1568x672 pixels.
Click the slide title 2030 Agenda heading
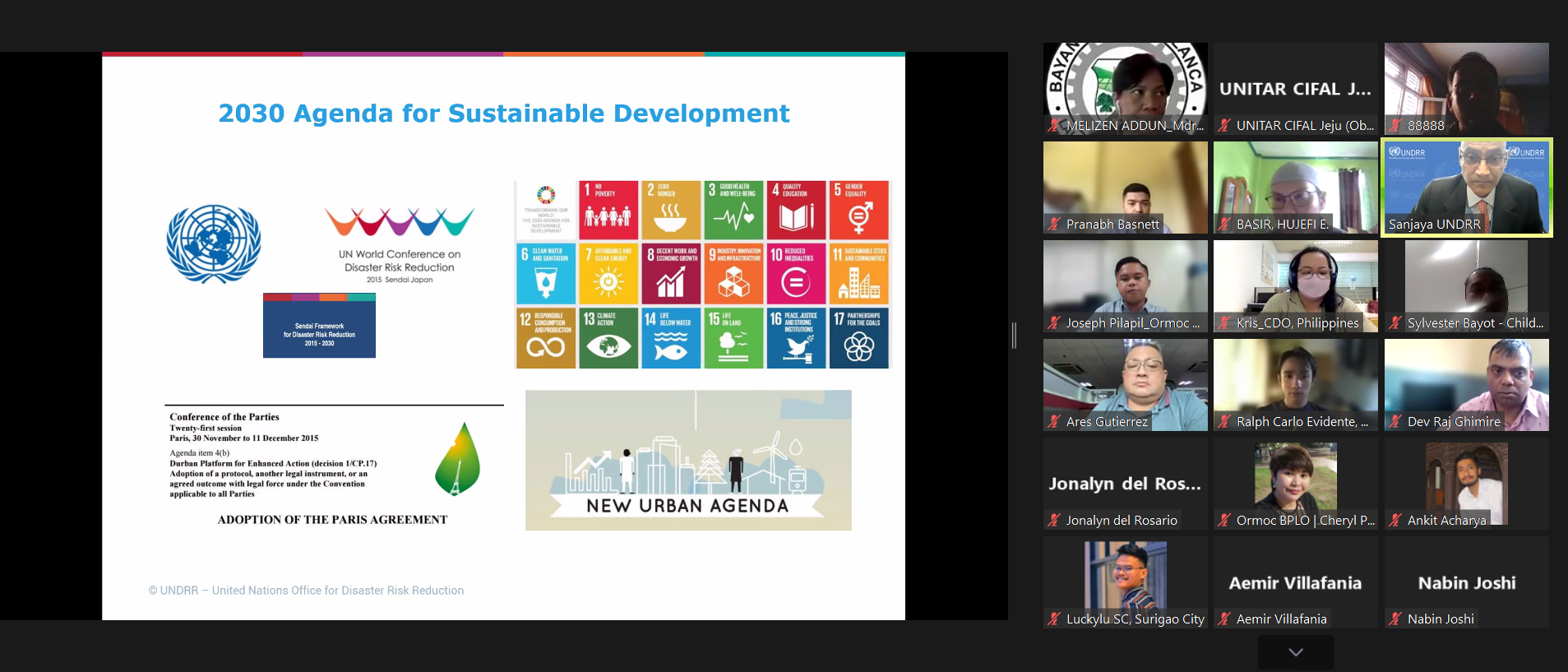[504, 114]
